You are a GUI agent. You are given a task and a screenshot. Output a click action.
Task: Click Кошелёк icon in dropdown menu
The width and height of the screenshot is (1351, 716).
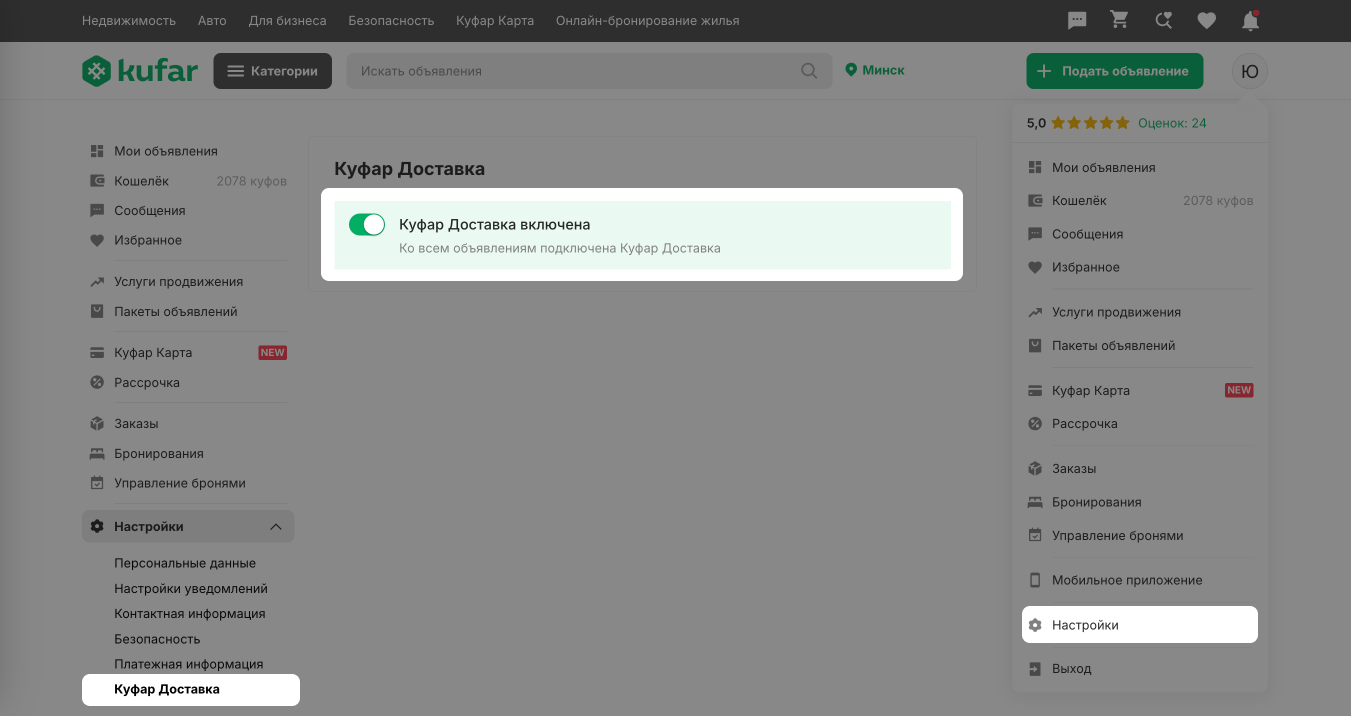pyautogui.click(x=1035, y=201)
